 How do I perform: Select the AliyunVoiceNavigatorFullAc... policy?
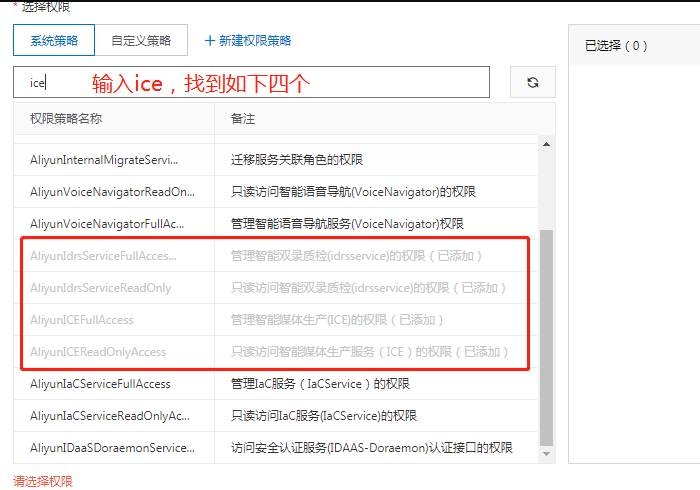(275, 224)
